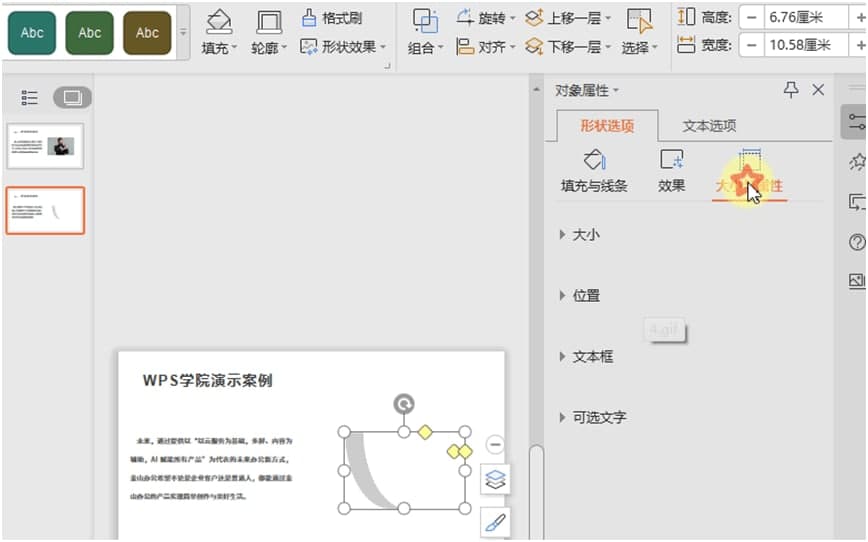Screen dimensions: 868x542
Task: Expand the 大小 section
Action: click(580, 235)
